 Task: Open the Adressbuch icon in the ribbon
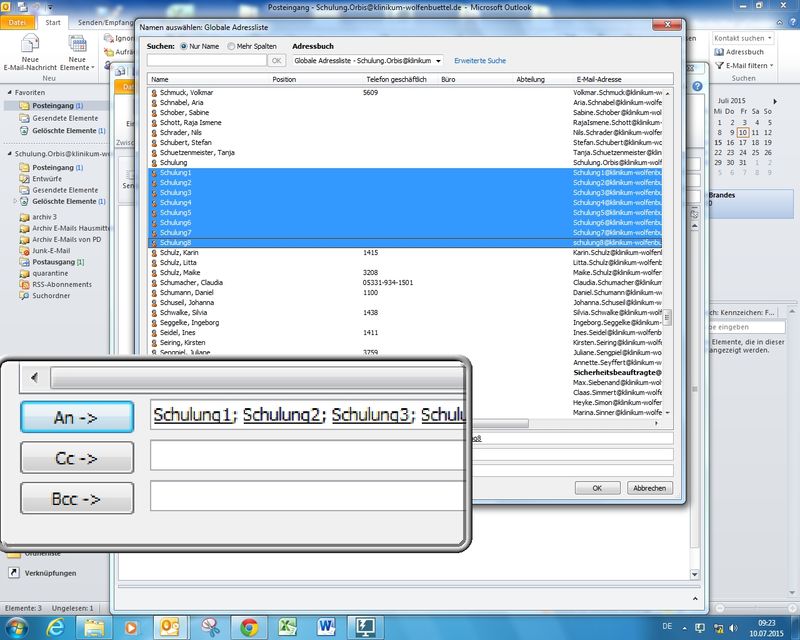(744, 51)
